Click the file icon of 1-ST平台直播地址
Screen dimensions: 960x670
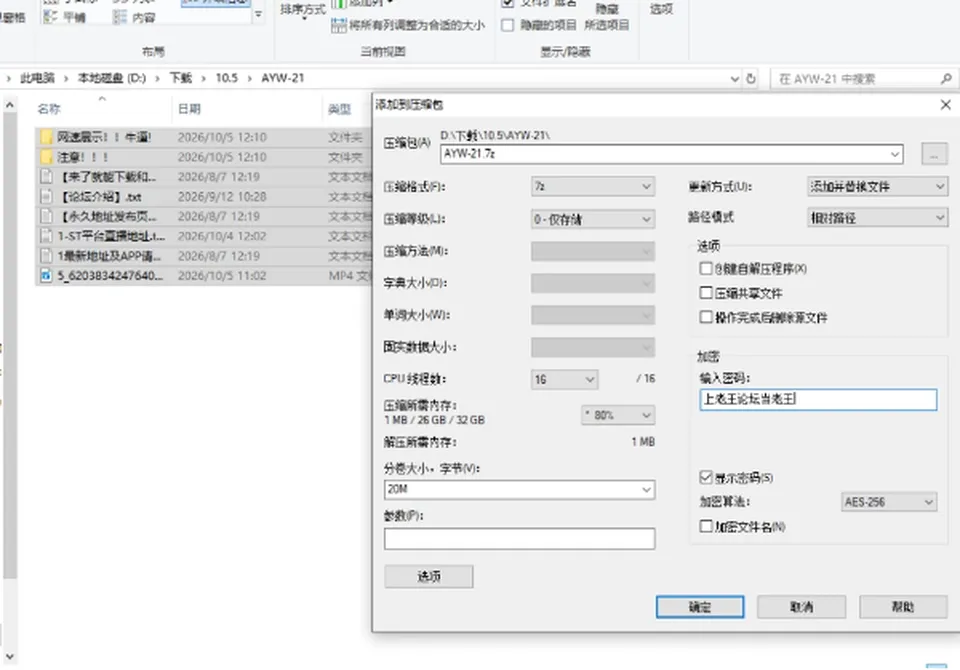[47, 236]
